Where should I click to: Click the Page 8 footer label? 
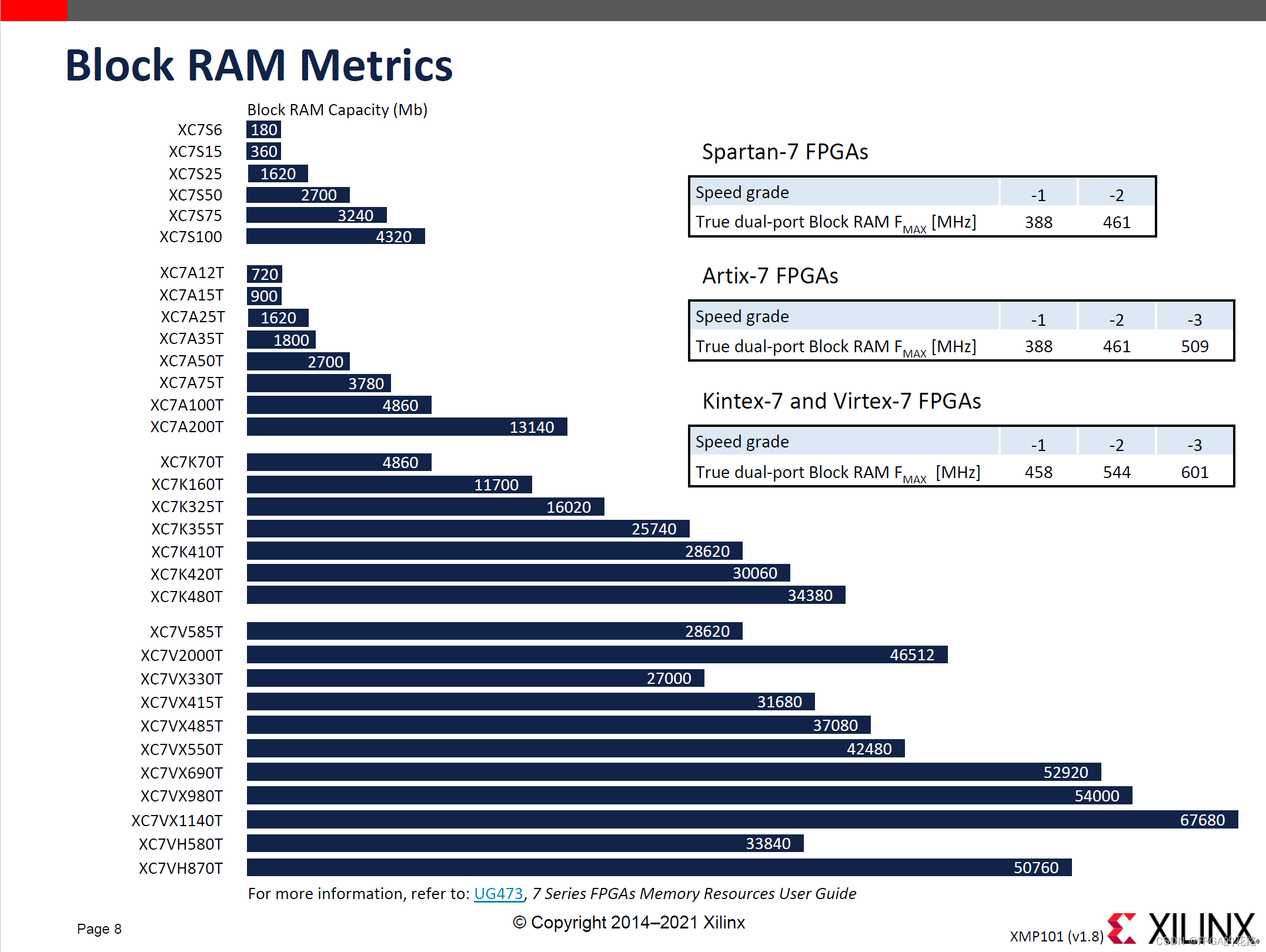pos(99,928)
